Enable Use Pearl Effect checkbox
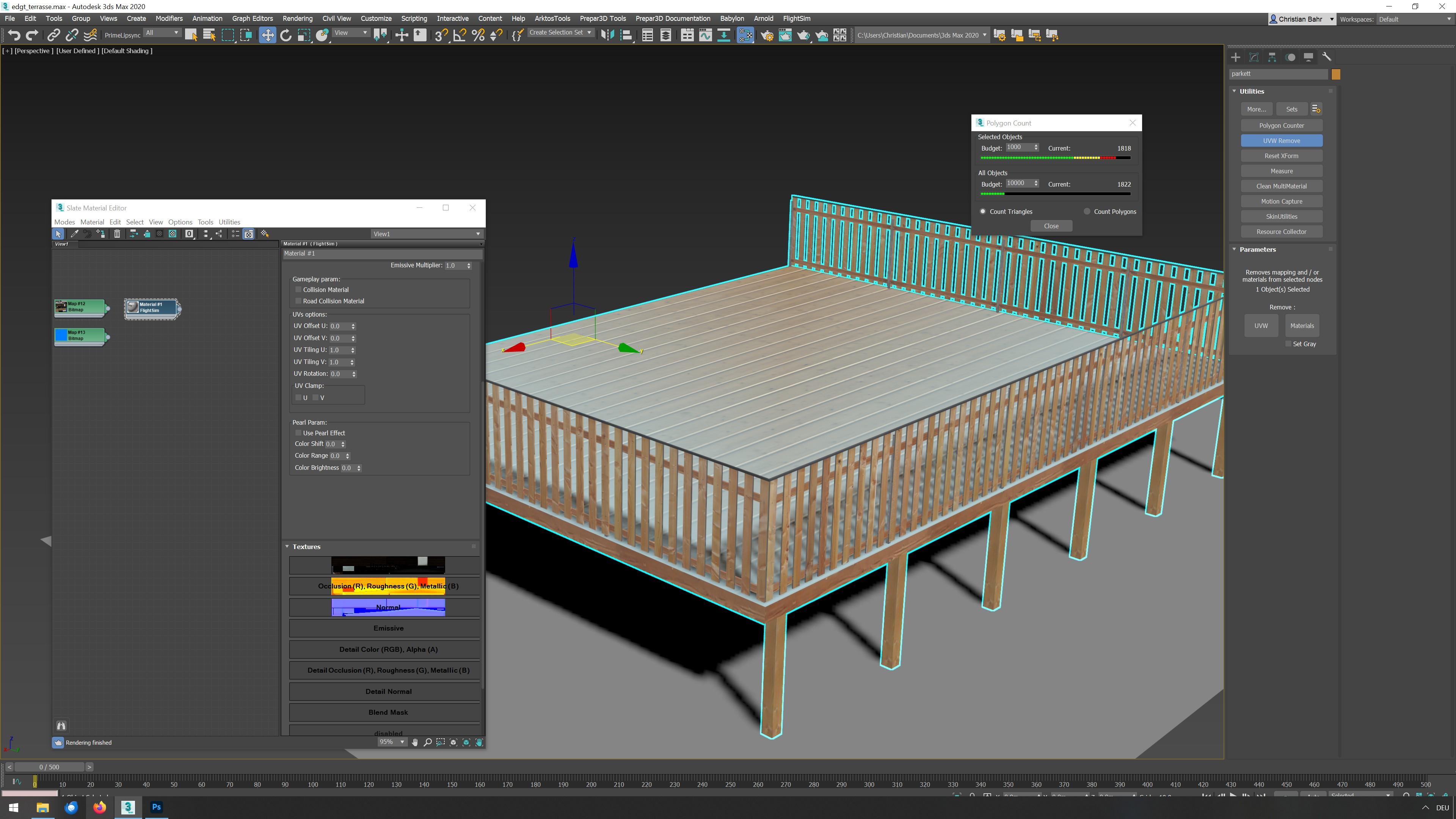Image resolution: width=1456 pixels, height=819 pixels. pos(298,432)
